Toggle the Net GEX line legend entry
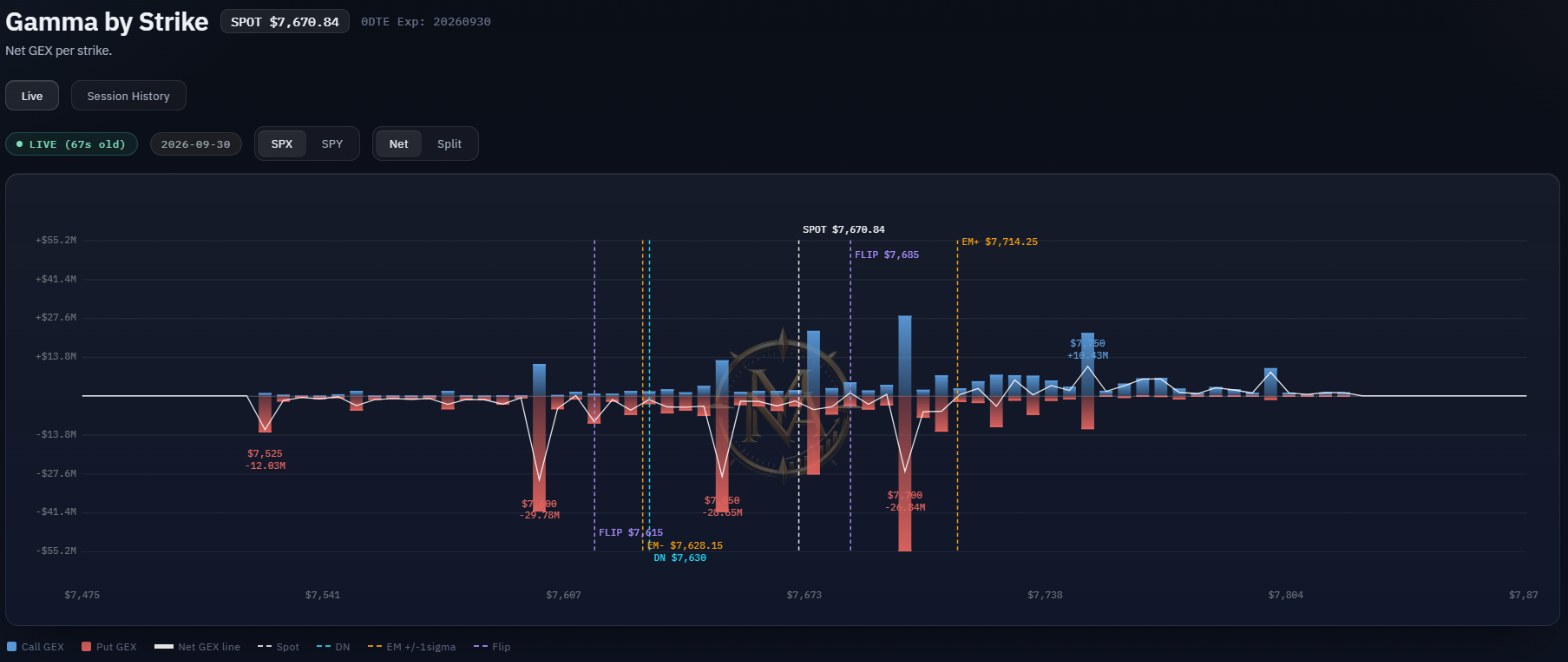The width and height of the screenshot is (1568, 662). 197,647
